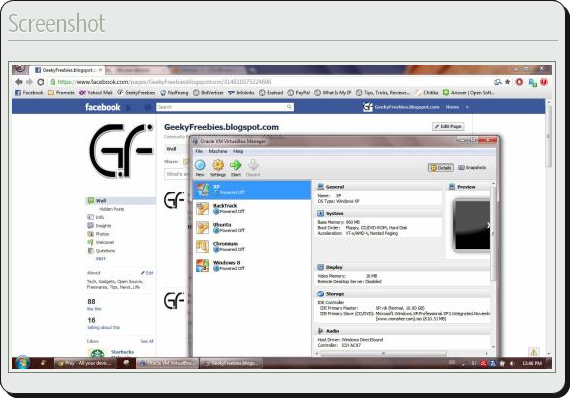Reload the Facebook page in browser
The width and height of the screenshot is (570, 398).
[41, 82]
